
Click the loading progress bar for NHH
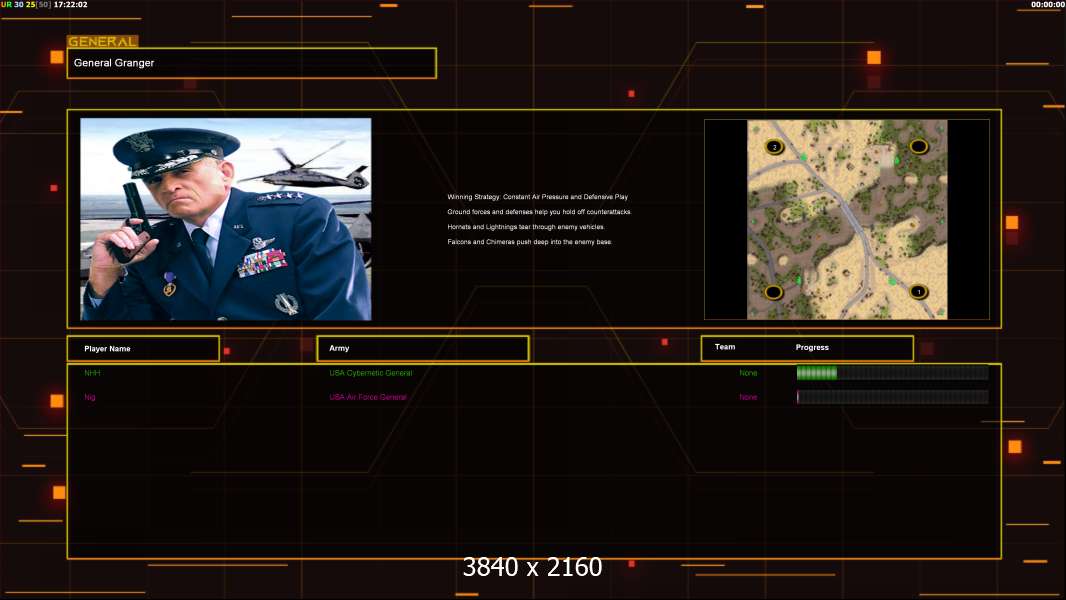tap(893, 372)
